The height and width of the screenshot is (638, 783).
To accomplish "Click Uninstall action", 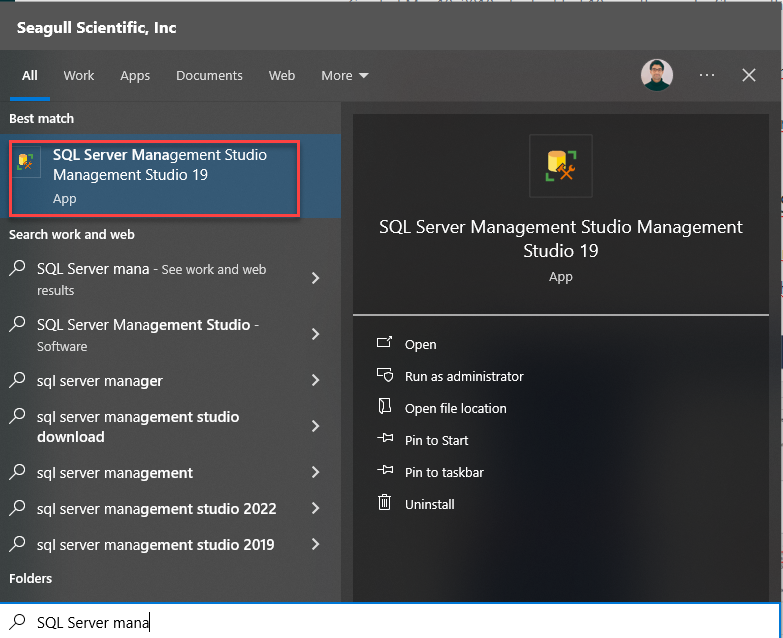I will coord(429,504).
